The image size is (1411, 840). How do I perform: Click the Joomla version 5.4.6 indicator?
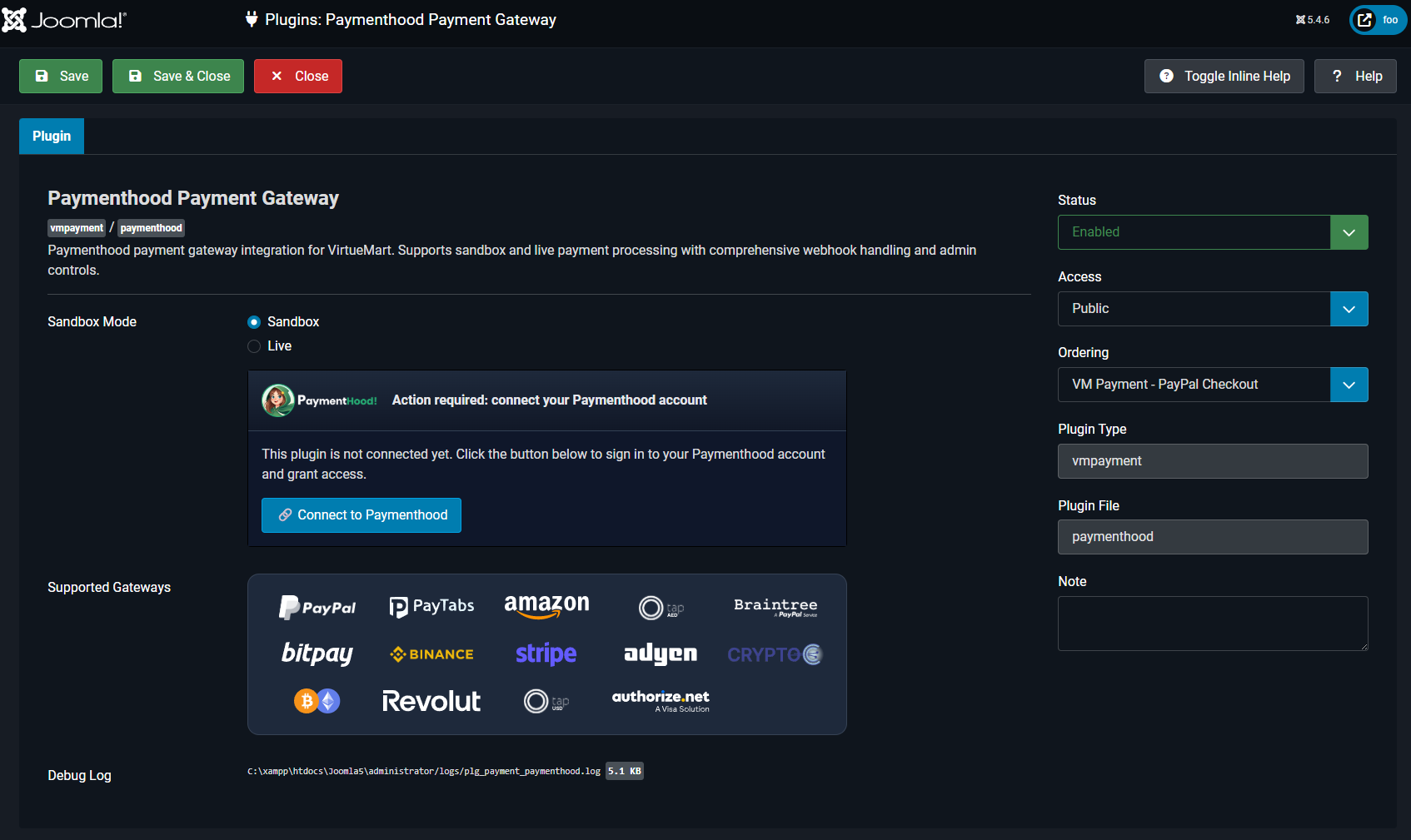(x=1313, y=20)
